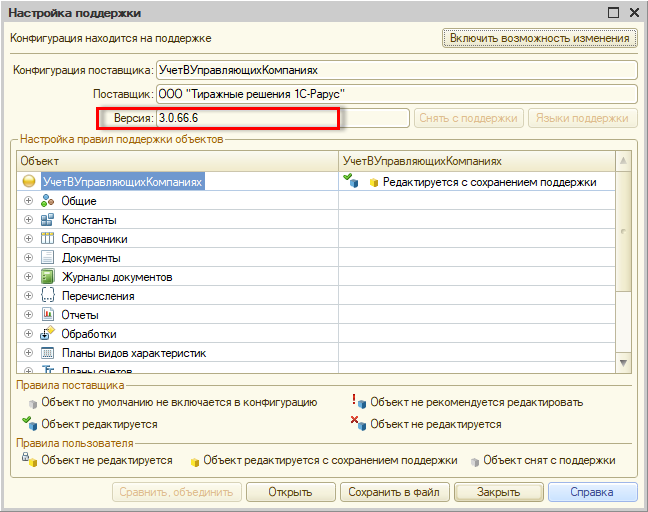Expand the Журналы документов node
Viewport: 648px width, 512px height.
(29, 276)
